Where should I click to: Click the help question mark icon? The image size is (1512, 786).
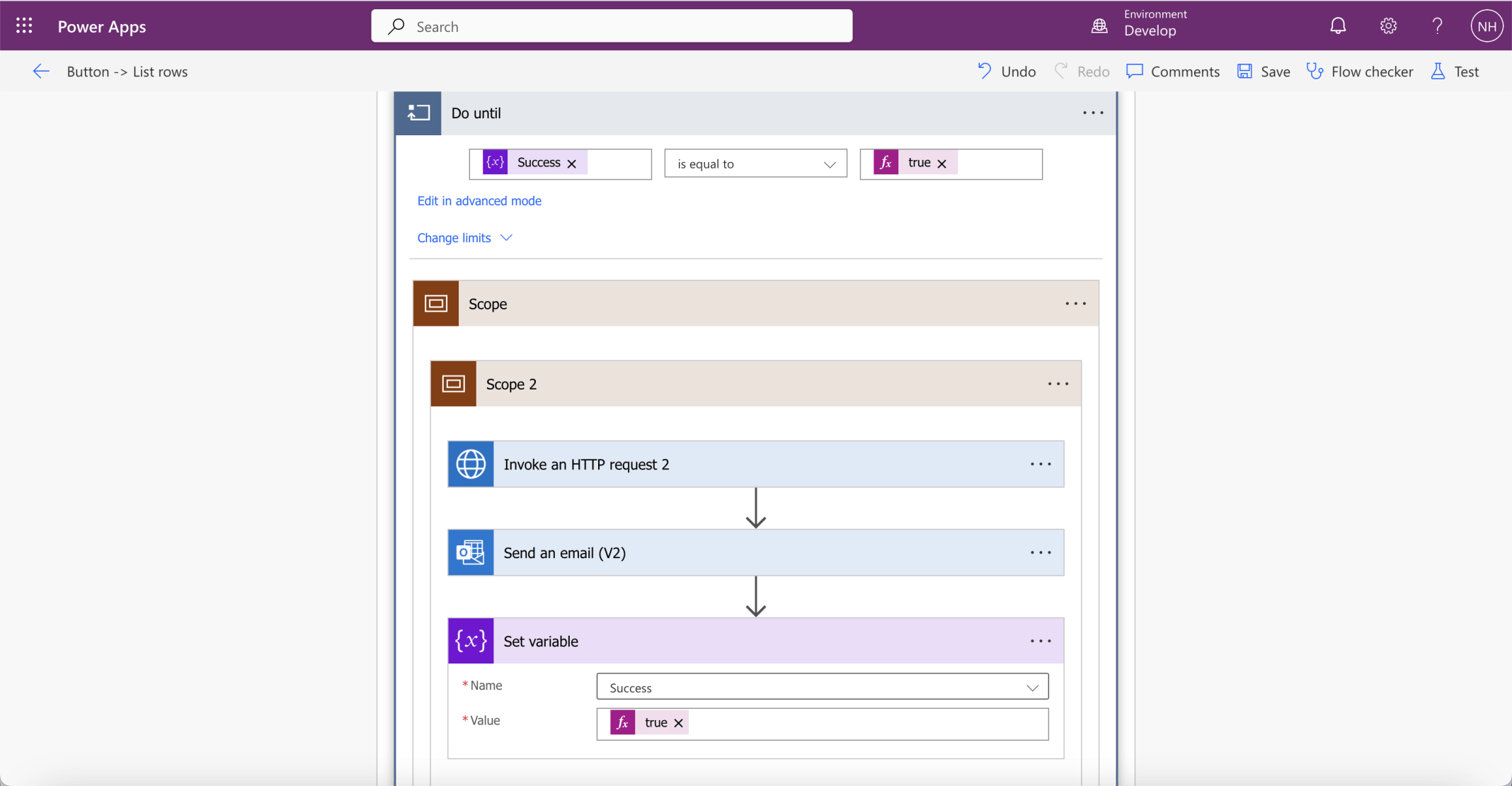coord(1437,26)
